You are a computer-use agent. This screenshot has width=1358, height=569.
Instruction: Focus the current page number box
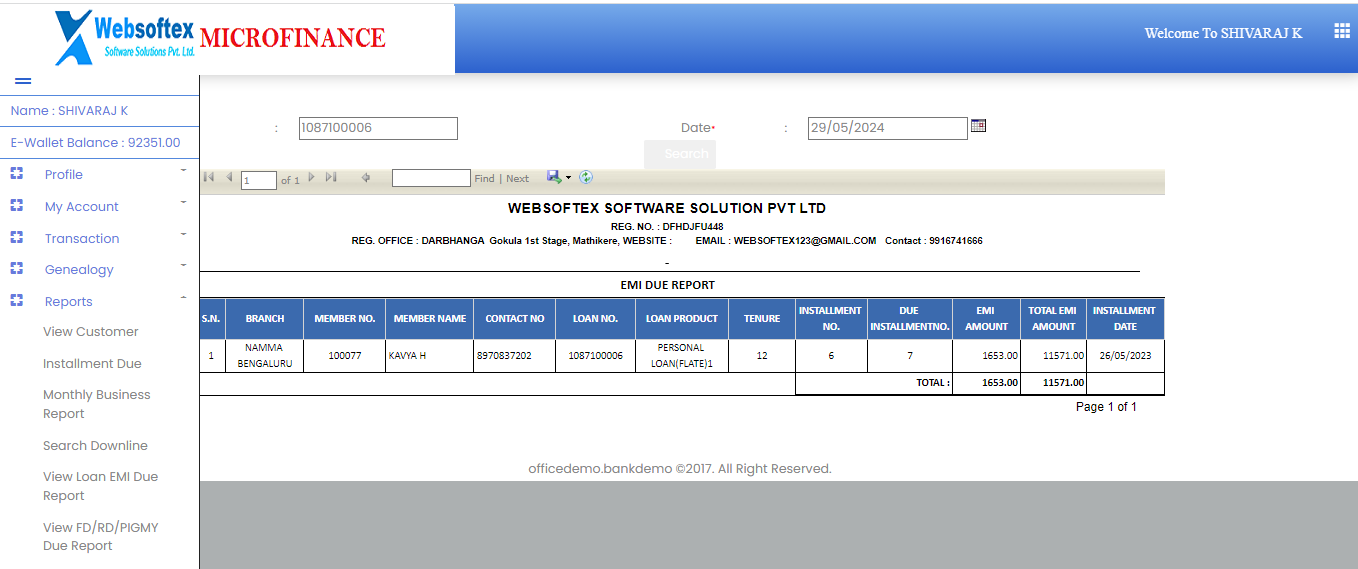[259, 180]
